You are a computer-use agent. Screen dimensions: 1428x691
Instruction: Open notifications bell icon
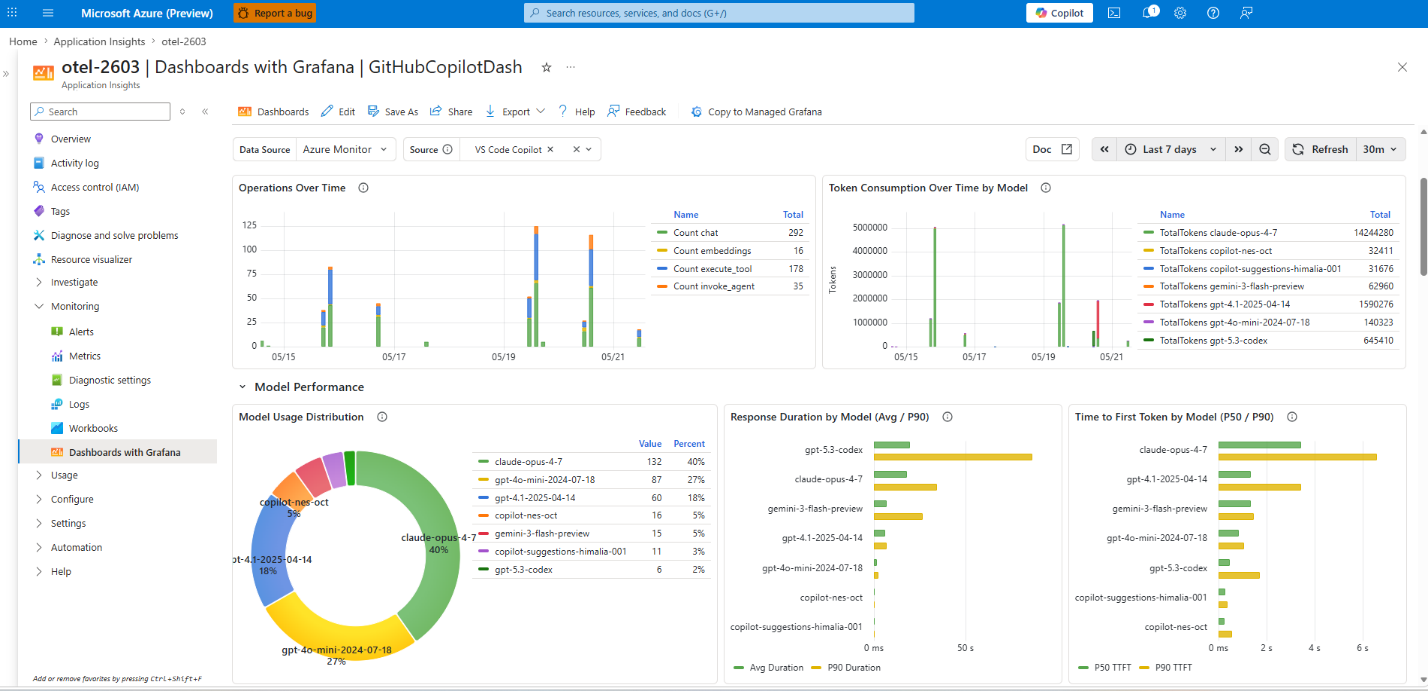coord(1149,13)
